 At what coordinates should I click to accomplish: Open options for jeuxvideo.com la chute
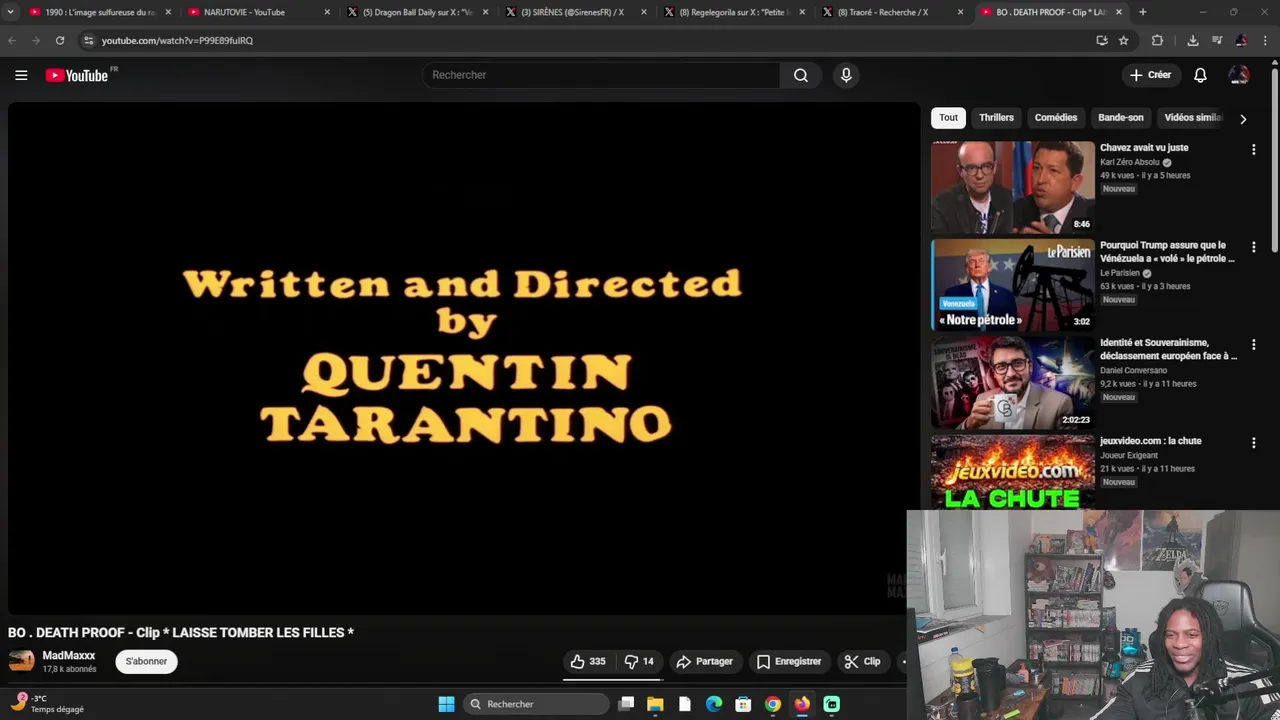pyautogui.click(x=1253, y=443)
